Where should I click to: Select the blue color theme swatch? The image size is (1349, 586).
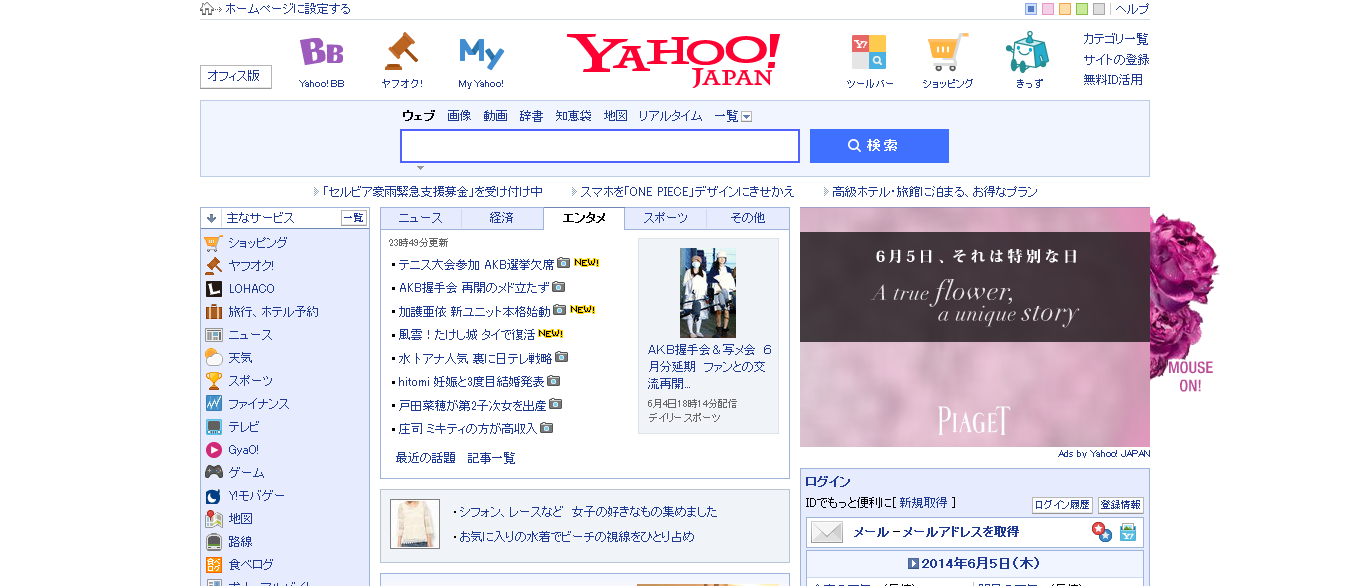1031,9
